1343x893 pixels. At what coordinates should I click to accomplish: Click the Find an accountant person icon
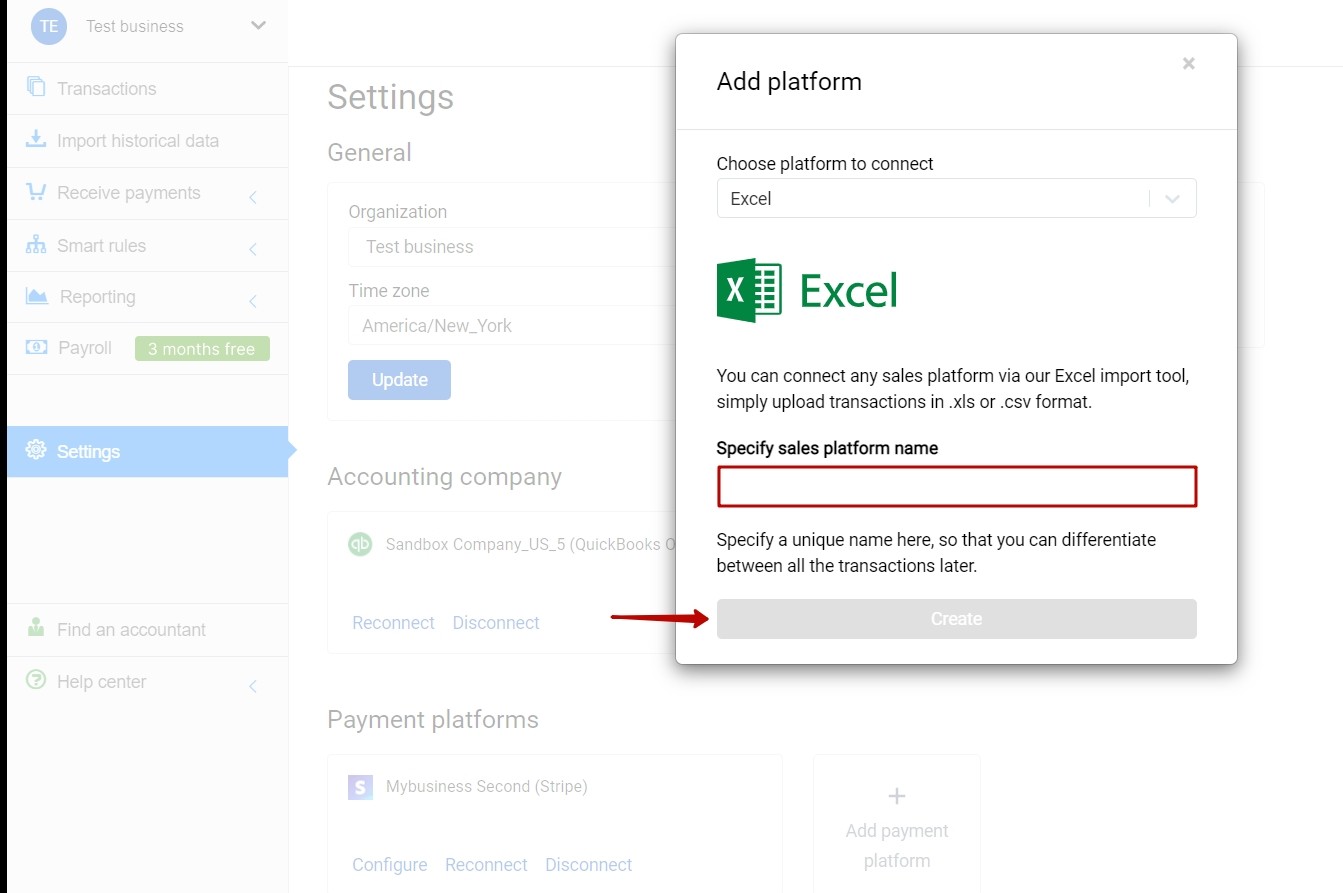tap(36, 628)
